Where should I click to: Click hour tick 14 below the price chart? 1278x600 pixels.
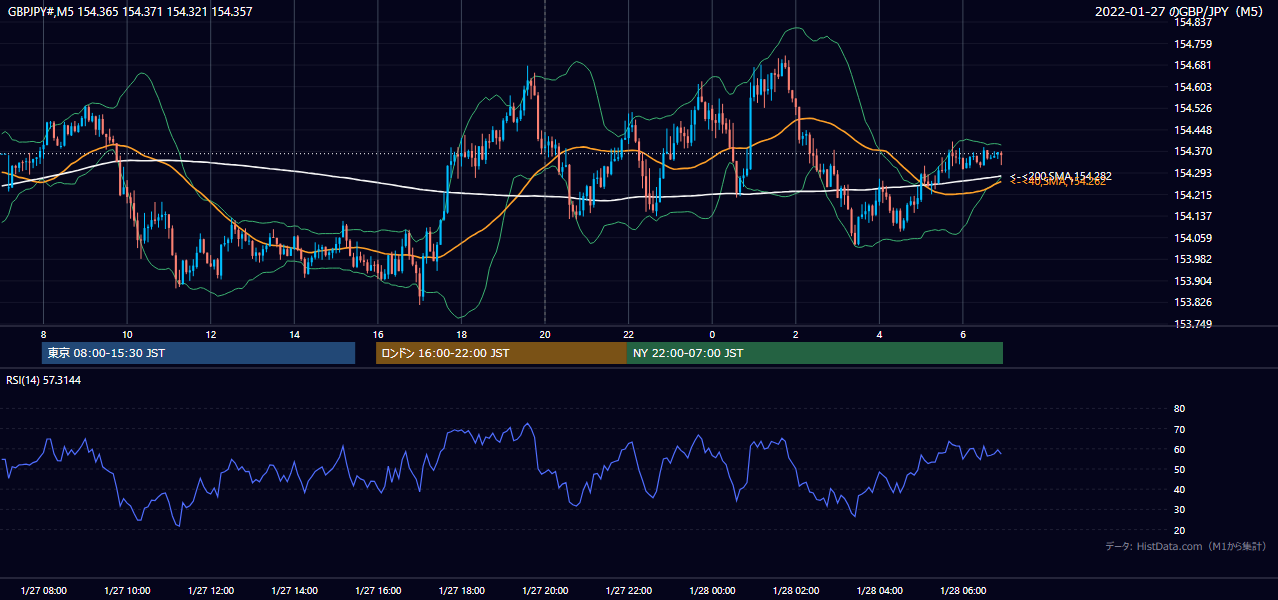(x=294, y=334)
